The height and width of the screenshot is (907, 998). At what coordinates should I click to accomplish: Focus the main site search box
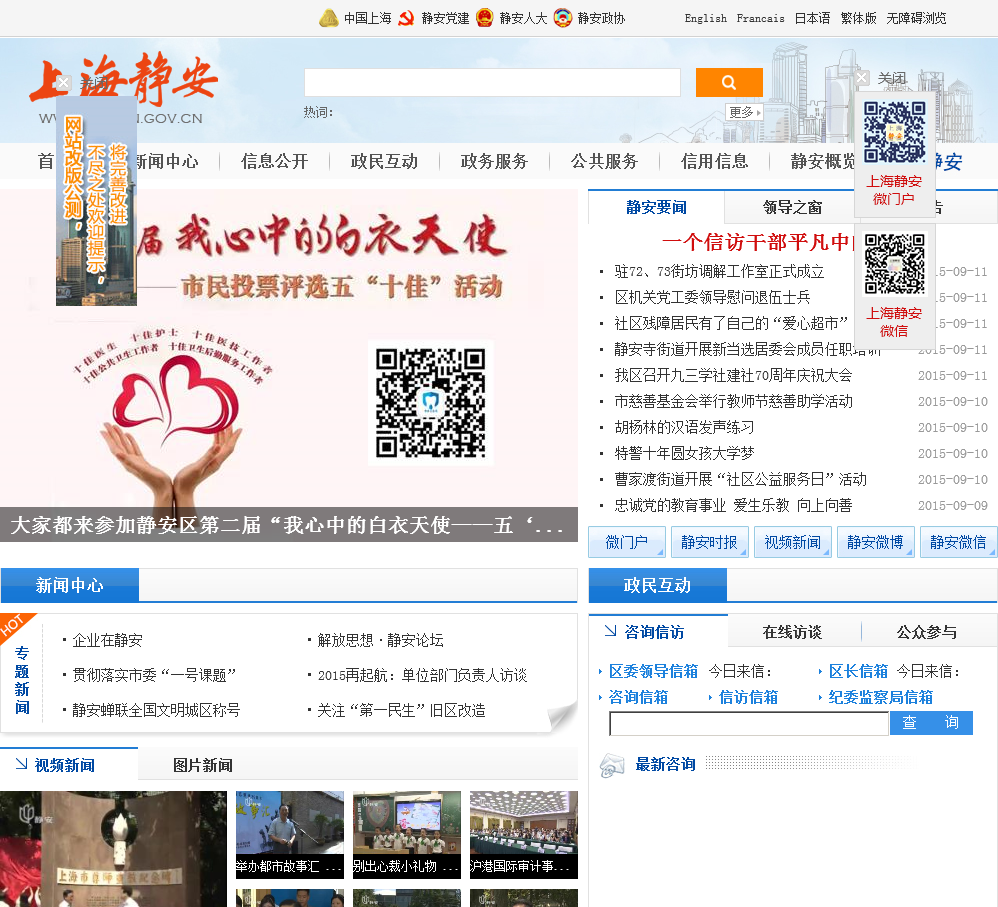click(492, 82)
